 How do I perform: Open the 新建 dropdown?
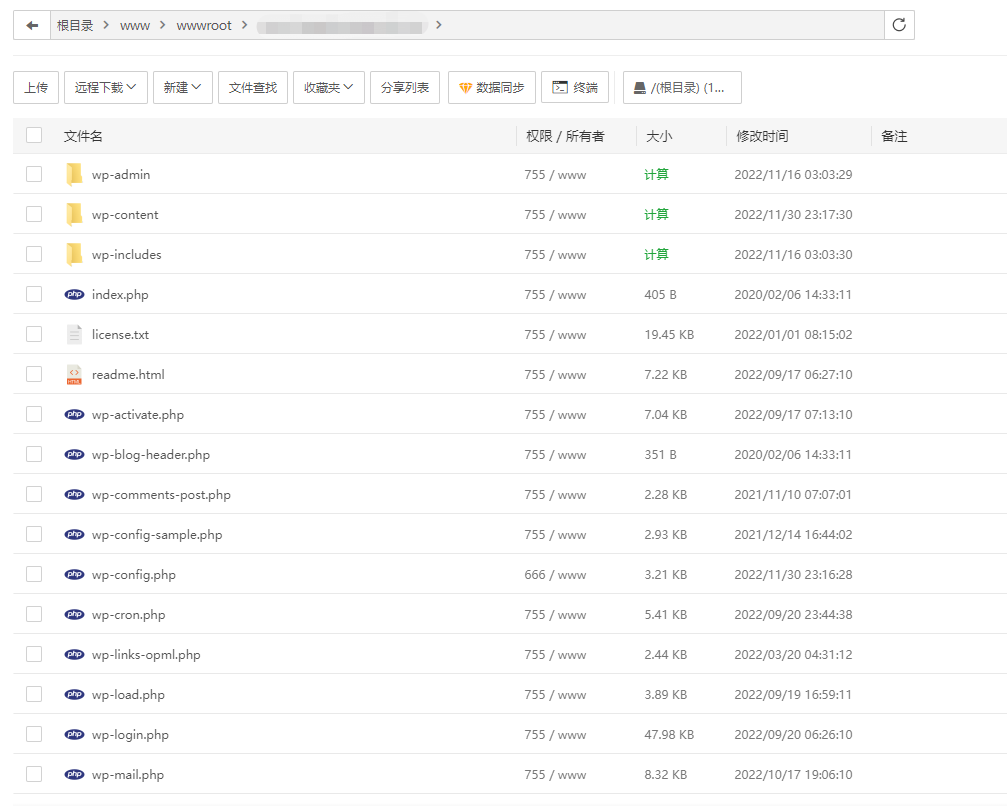(183, 87)
